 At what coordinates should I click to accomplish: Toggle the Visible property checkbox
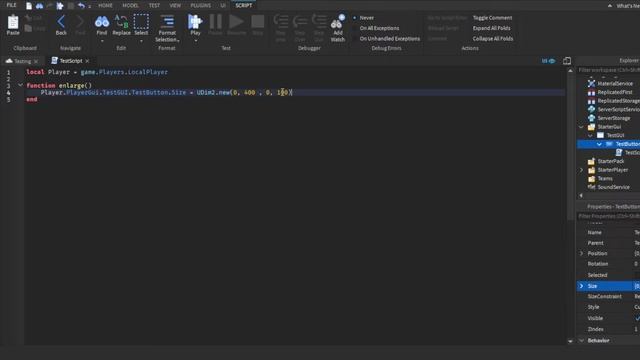(637, 318)
